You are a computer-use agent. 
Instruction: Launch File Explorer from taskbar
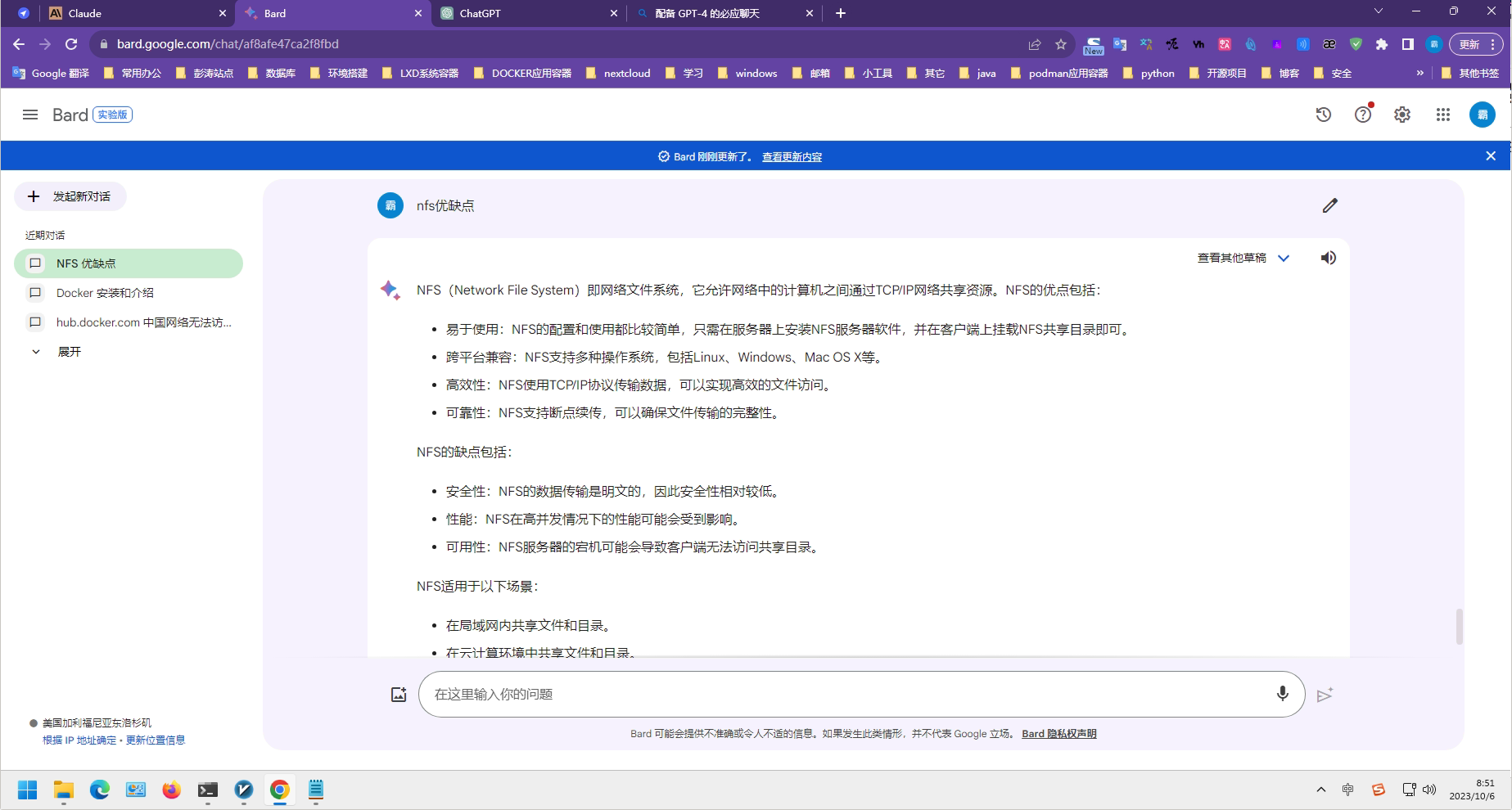[x=63, y=790]
